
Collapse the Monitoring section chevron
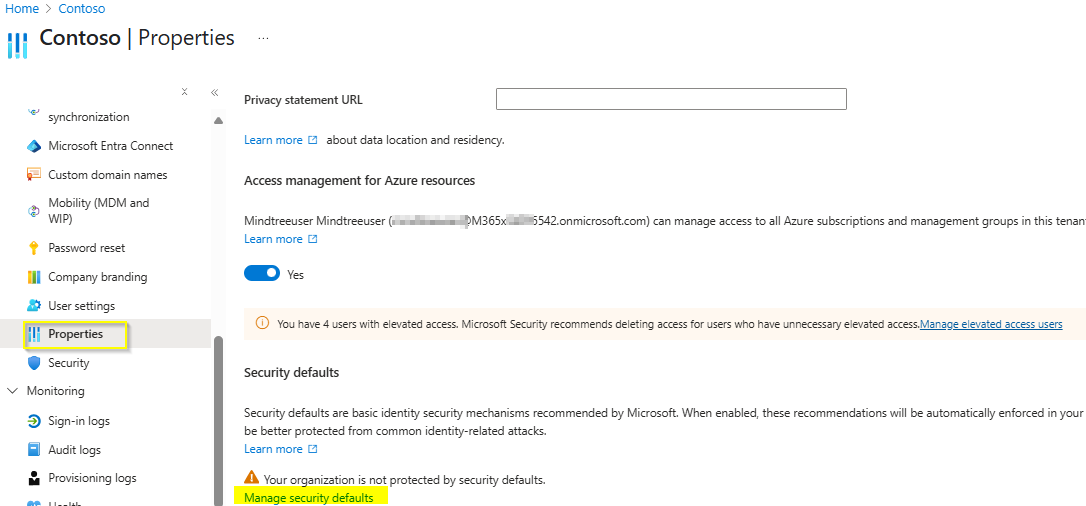12,391
